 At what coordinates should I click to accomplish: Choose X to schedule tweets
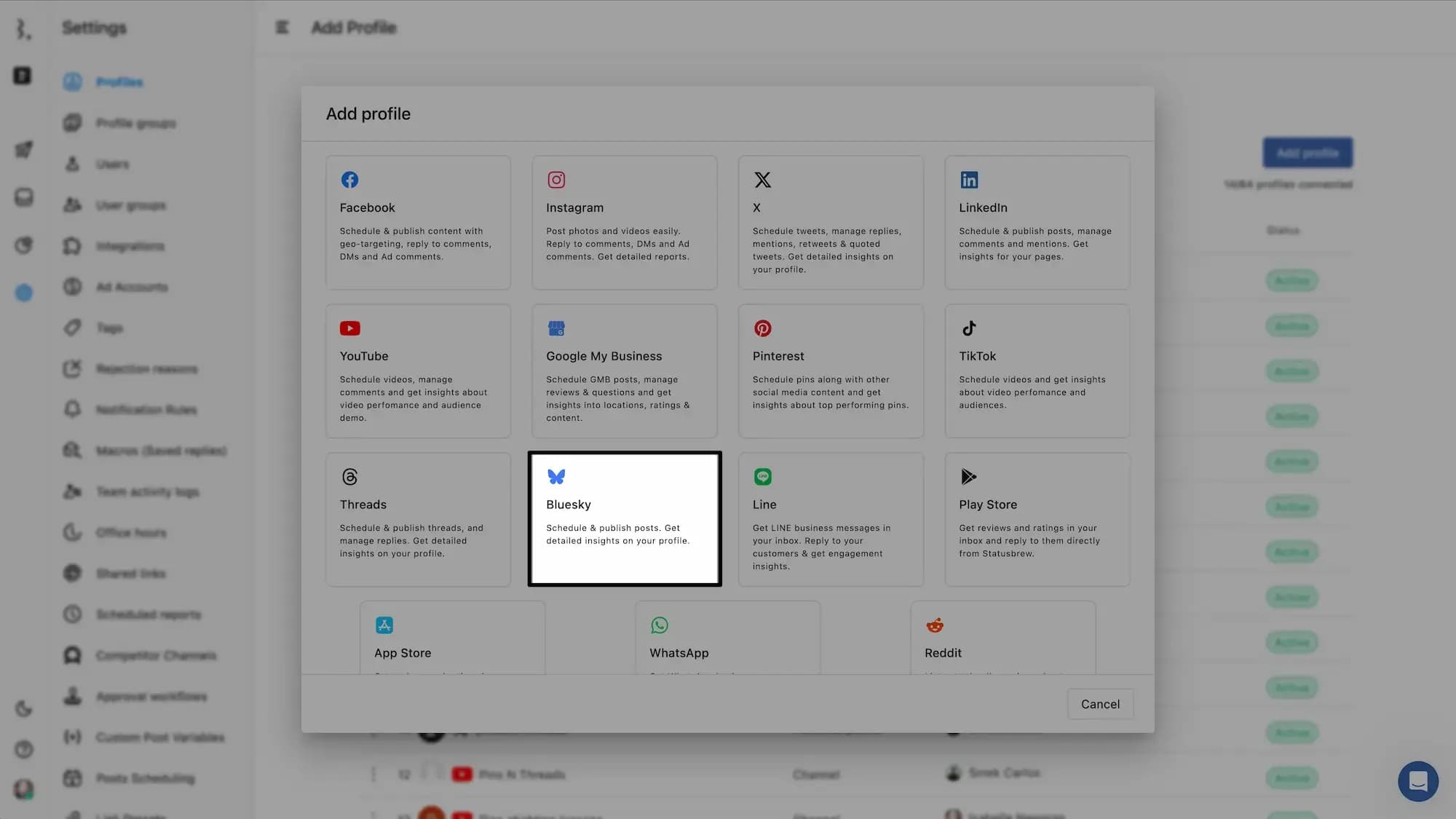pyautogui.click(x=831, y=222)
